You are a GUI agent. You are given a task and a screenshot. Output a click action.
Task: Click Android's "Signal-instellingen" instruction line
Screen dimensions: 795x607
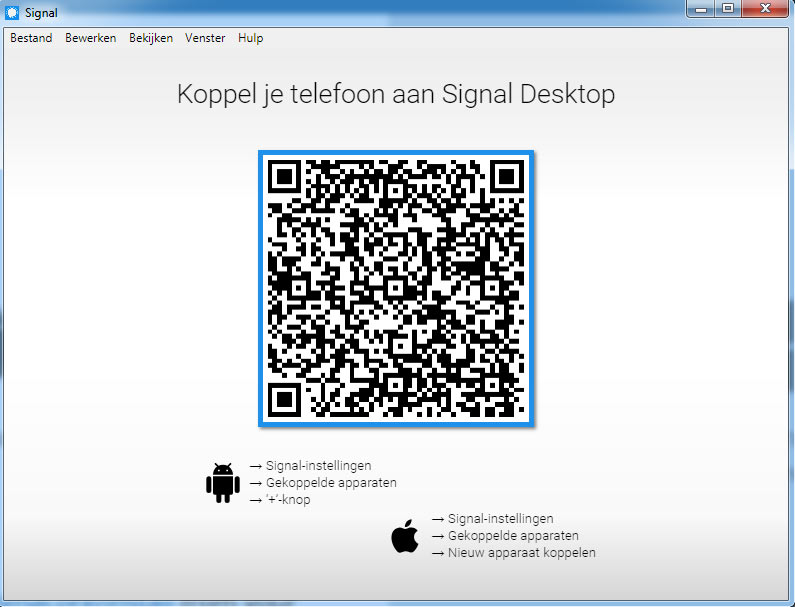pyautogui.click(x=310, y=466)
